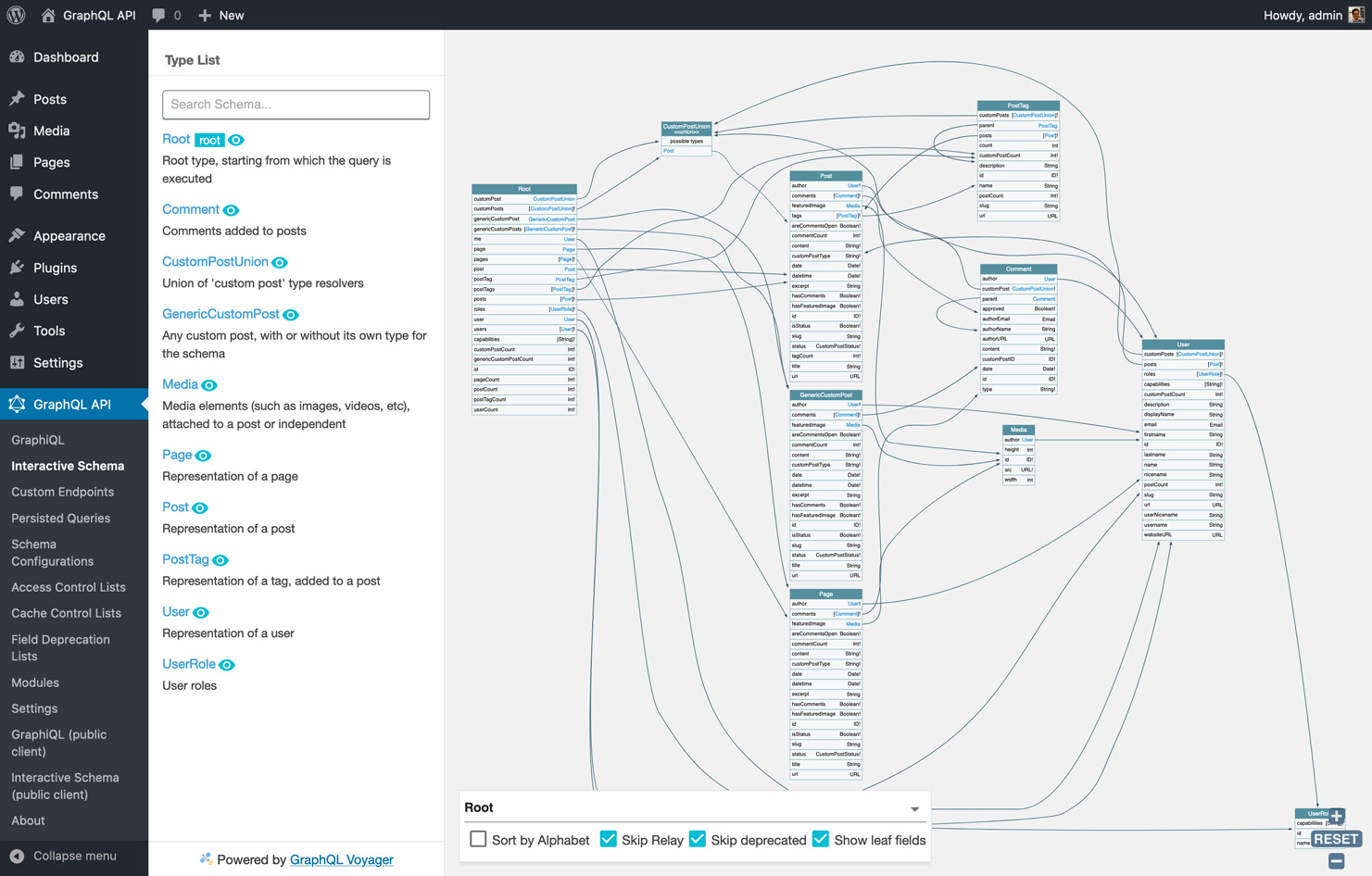Click the Appearance brush icon in sidebar
Screen dimensions: 1372x876
pyautogui.click(x=17, y=235)
